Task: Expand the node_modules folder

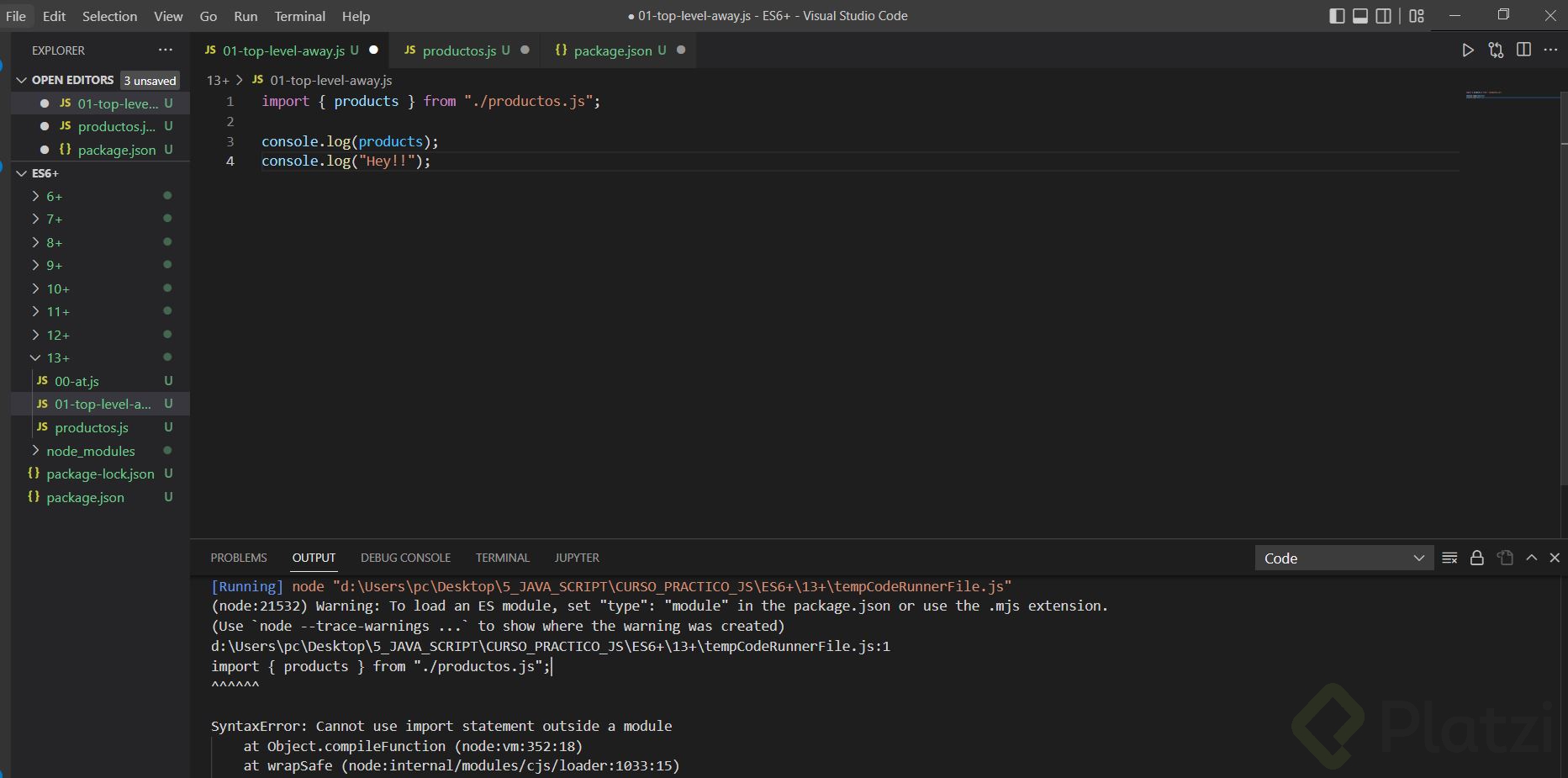Action: coord(90,452)
